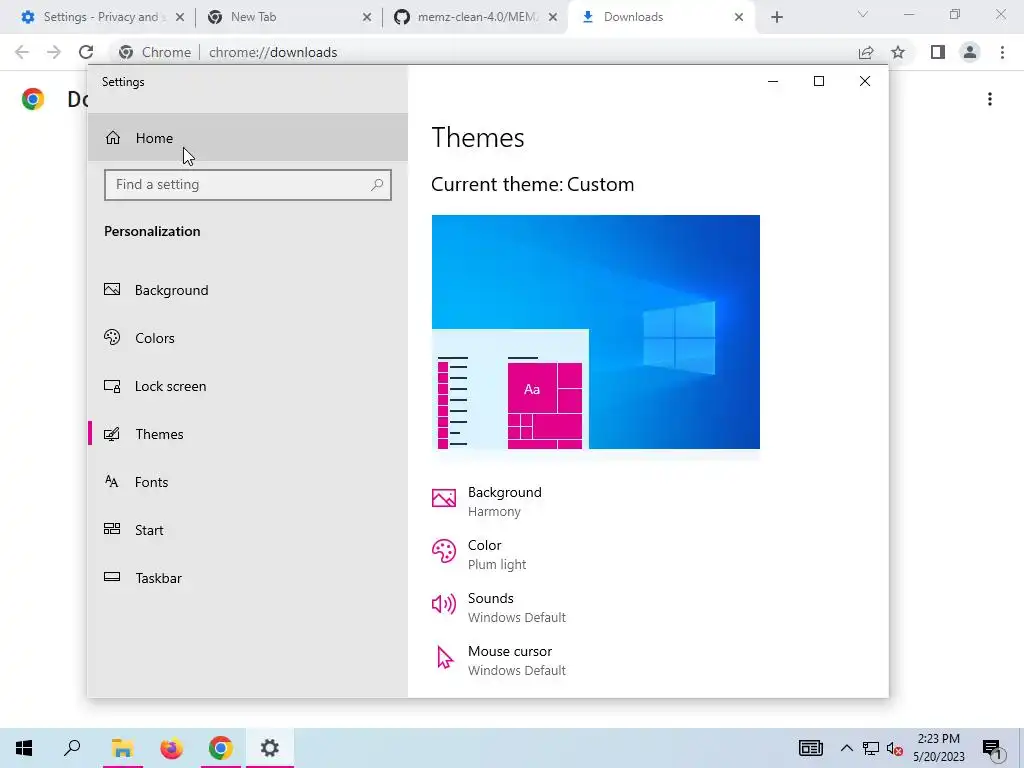
Task: Click the current theme preview image
Action: click(x=596, y=332)
